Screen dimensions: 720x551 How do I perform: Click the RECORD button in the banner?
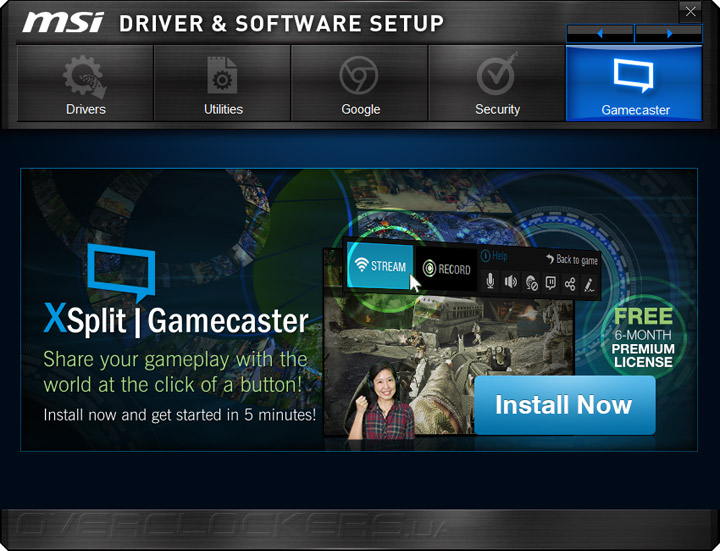coord(446,269)
